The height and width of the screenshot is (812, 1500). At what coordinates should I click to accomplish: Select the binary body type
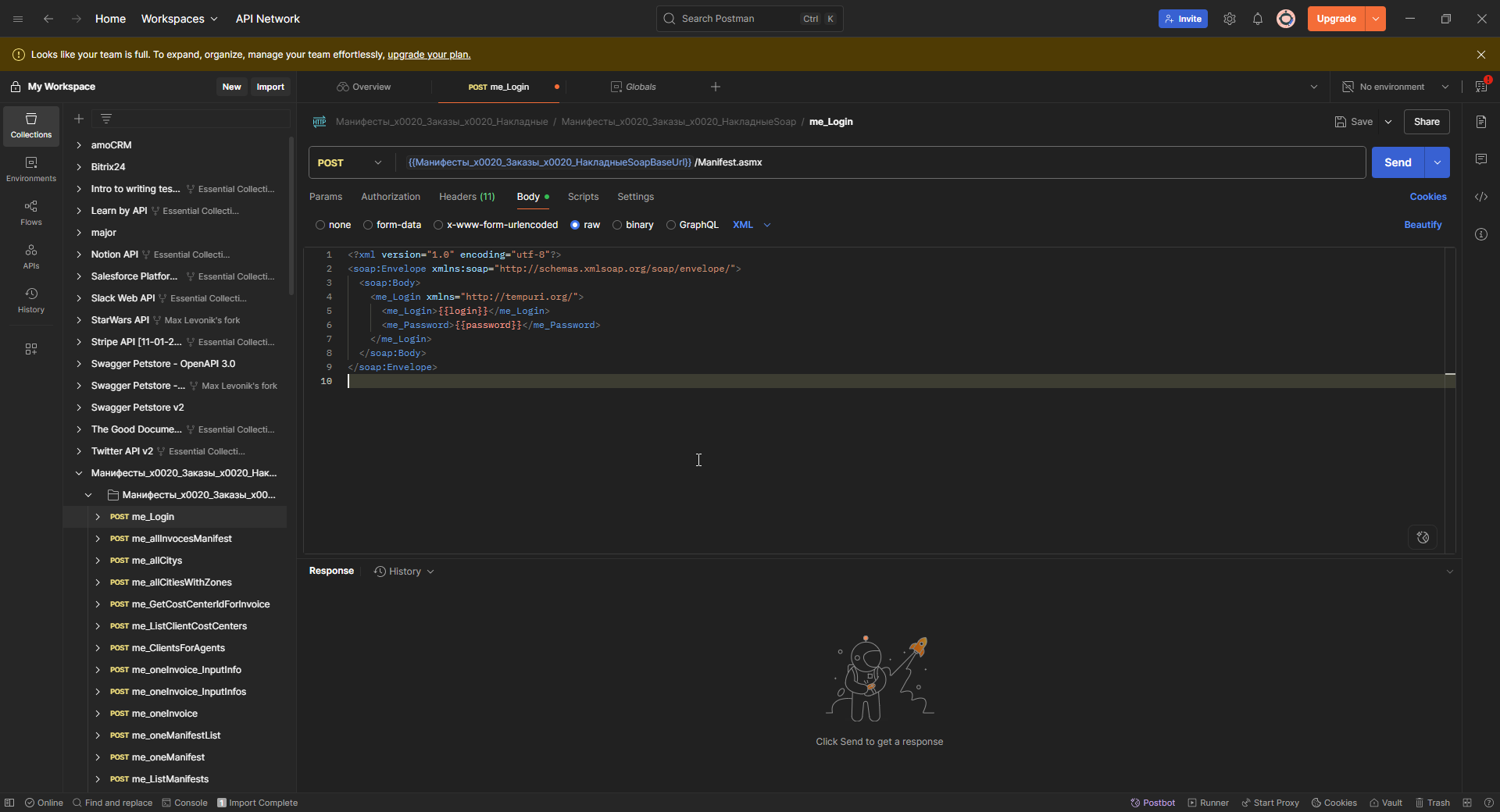point(633,225)
